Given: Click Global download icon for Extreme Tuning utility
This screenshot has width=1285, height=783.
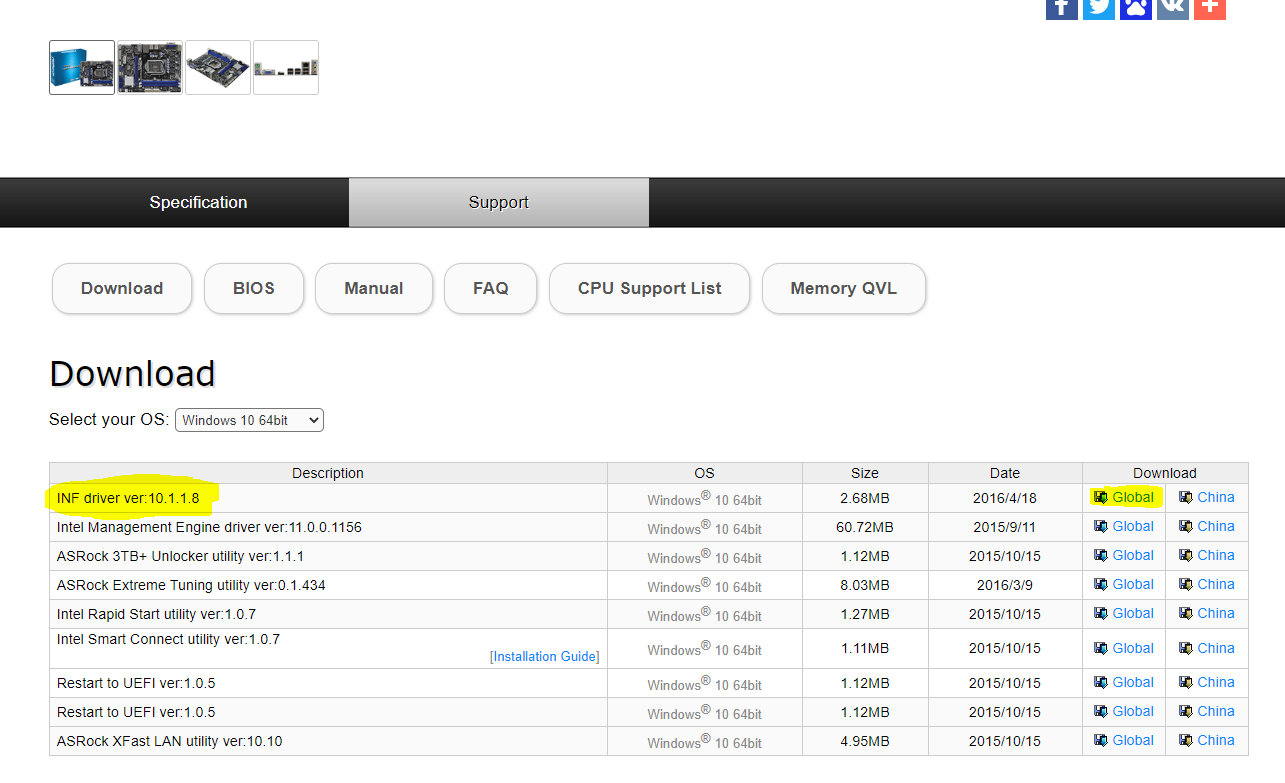Looking at the screenshot, I should (1101, 584).
